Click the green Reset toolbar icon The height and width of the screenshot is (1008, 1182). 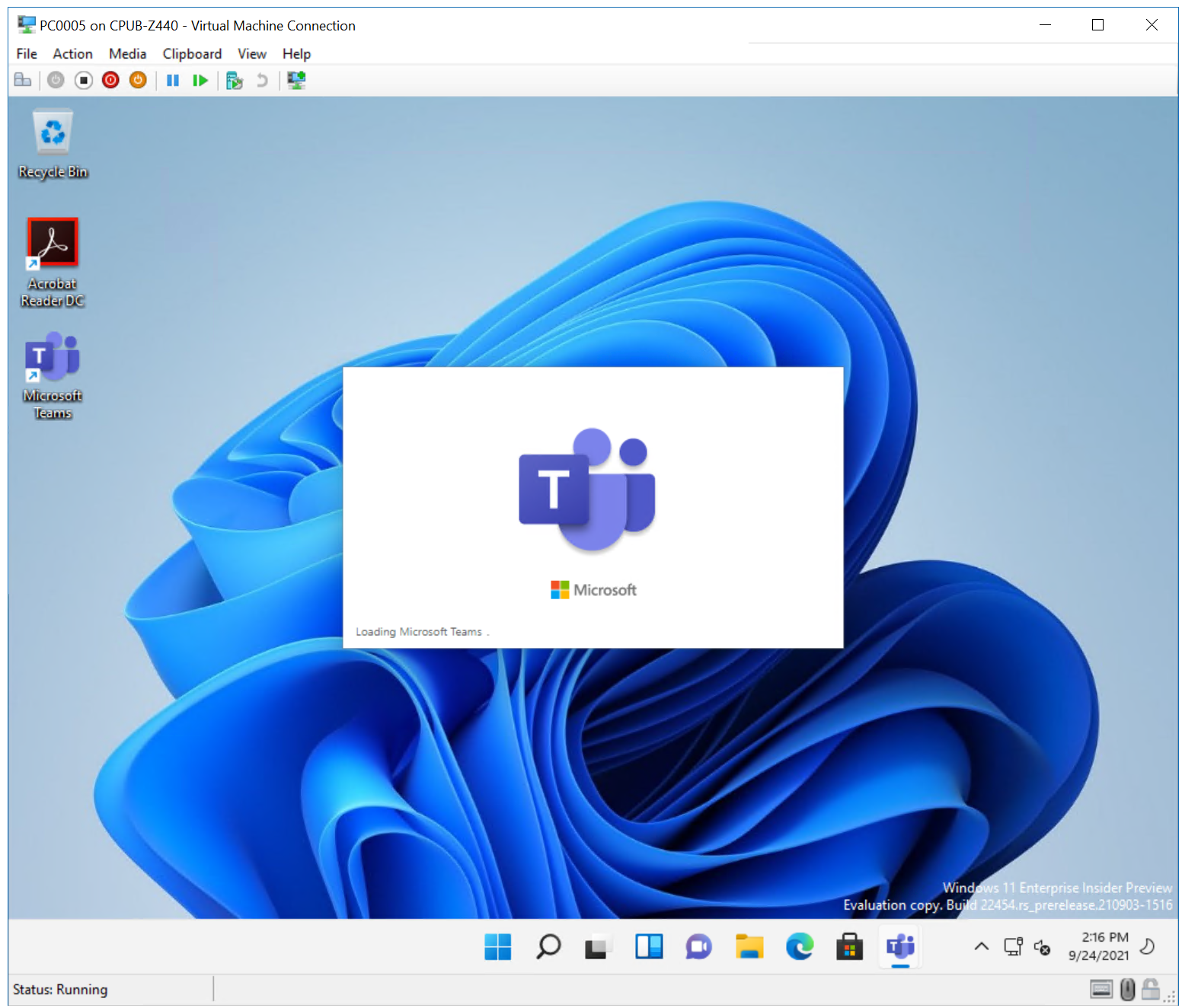coord(200,80)
